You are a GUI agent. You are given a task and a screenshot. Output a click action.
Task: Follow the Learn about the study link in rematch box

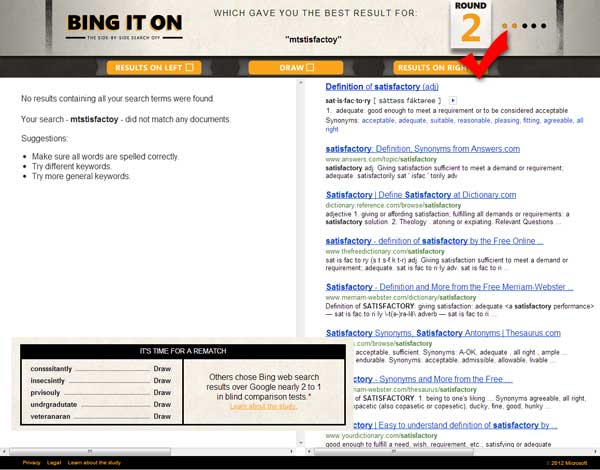tap(264, 406)
